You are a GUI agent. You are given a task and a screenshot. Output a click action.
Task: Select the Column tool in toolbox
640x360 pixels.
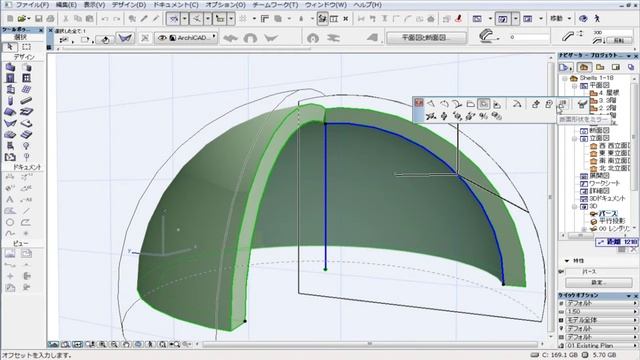click(x=10, y=100)
